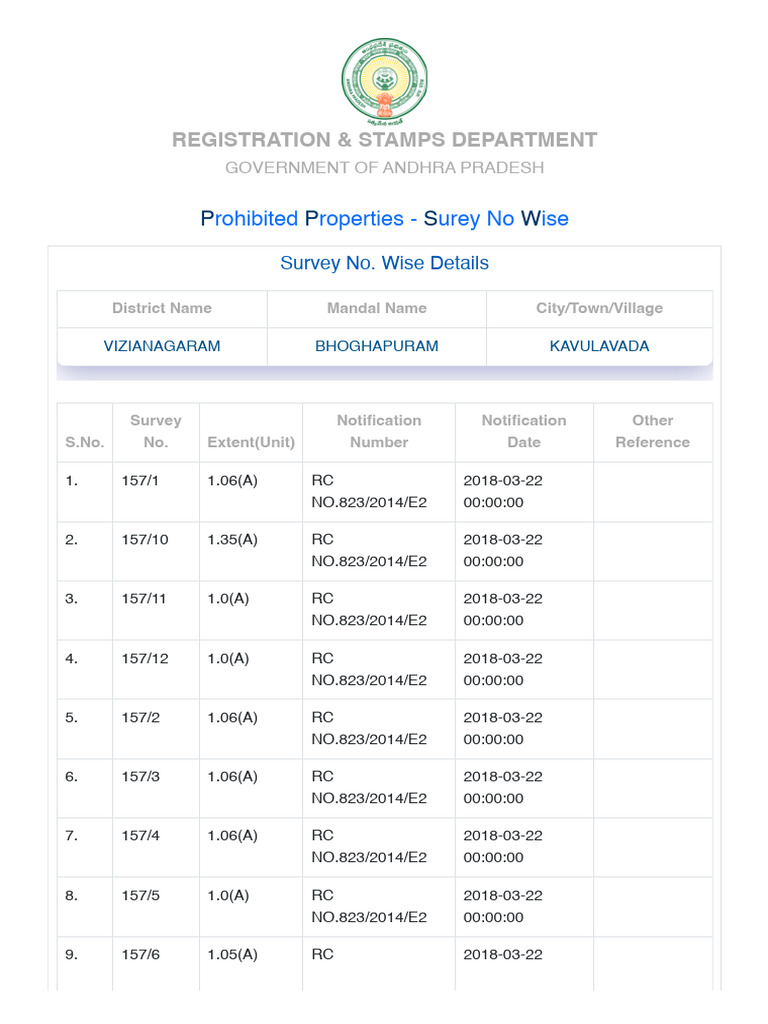Click the Registration & Stamps Department heading
The width and height of the screenshot is (768, 1024).
pos(384,140)
